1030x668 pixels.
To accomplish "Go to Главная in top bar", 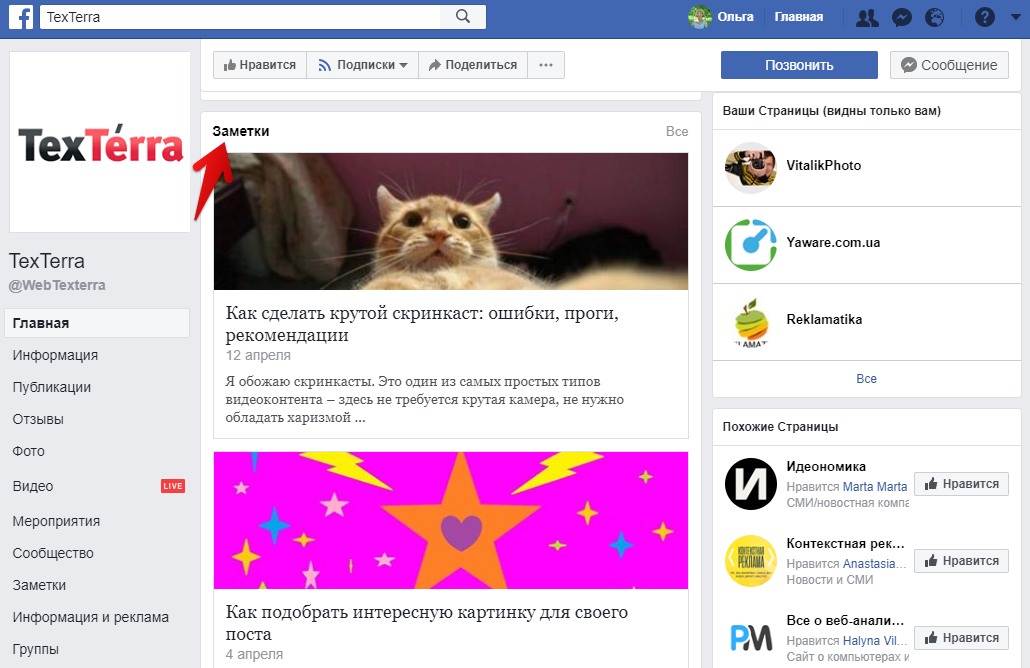I will tap(798, 17).
